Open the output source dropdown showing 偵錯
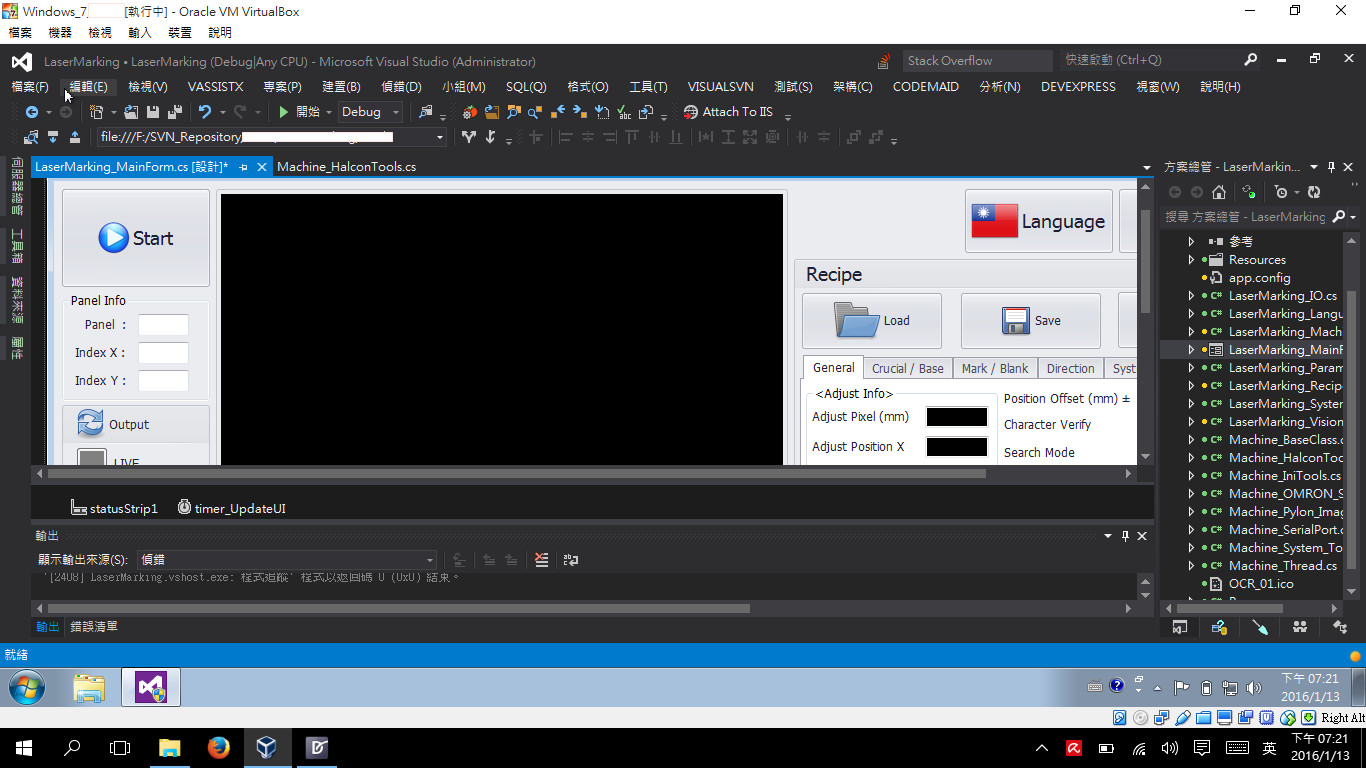Screen dimensions: 1366x768 coord(286,560)
